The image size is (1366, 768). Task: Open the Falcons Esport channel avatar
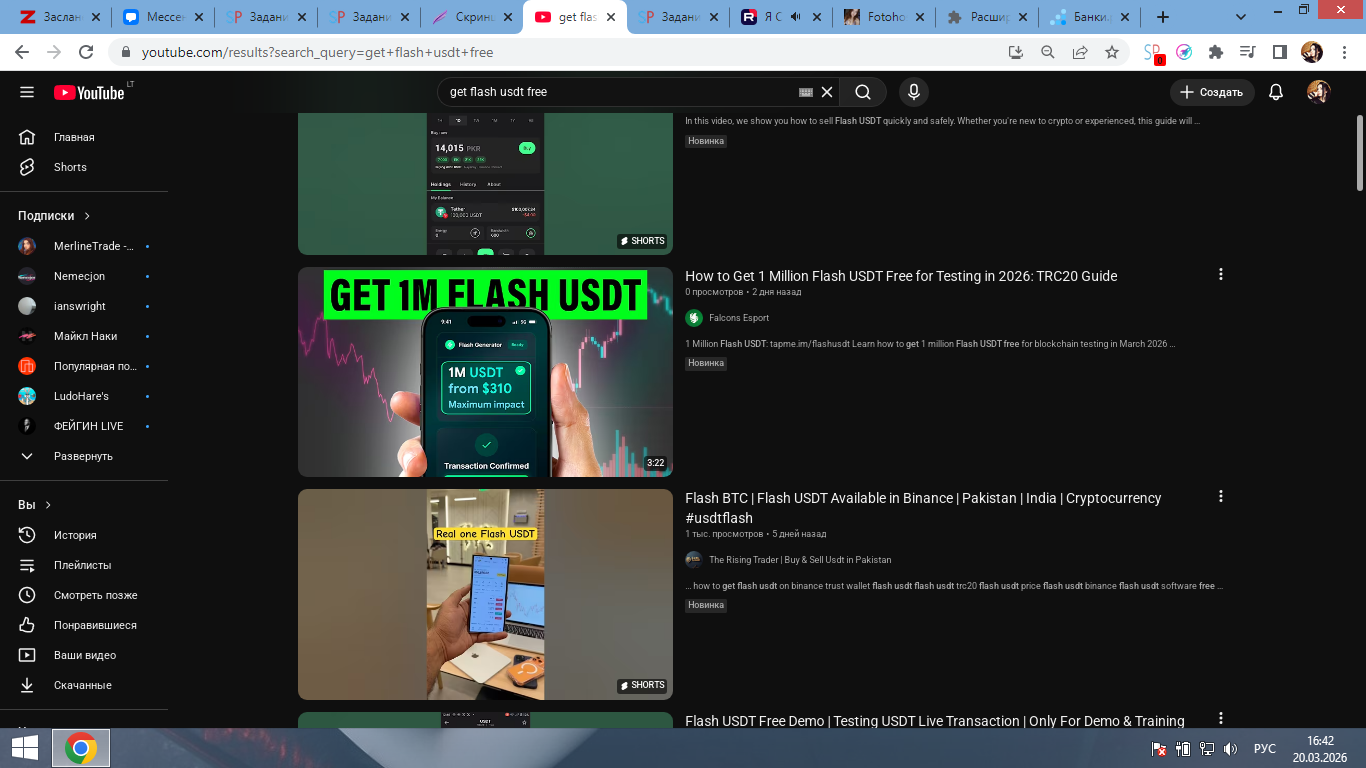click(x=694, y=318)
